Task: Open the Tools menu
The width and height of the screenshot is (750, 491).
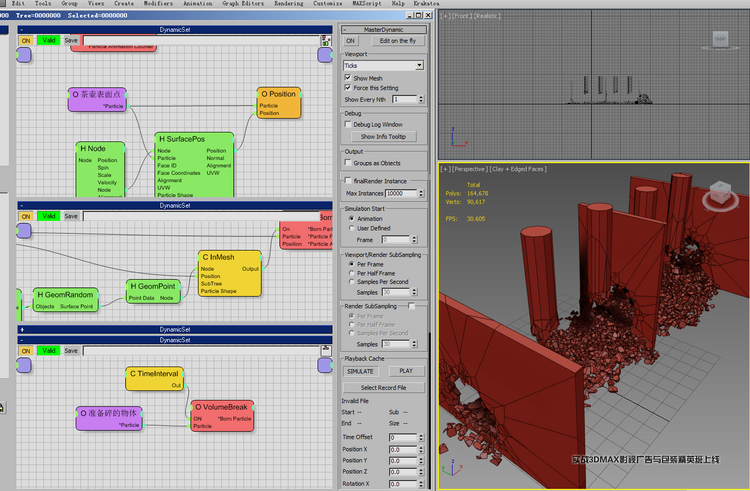Action: tap(42, 3)
